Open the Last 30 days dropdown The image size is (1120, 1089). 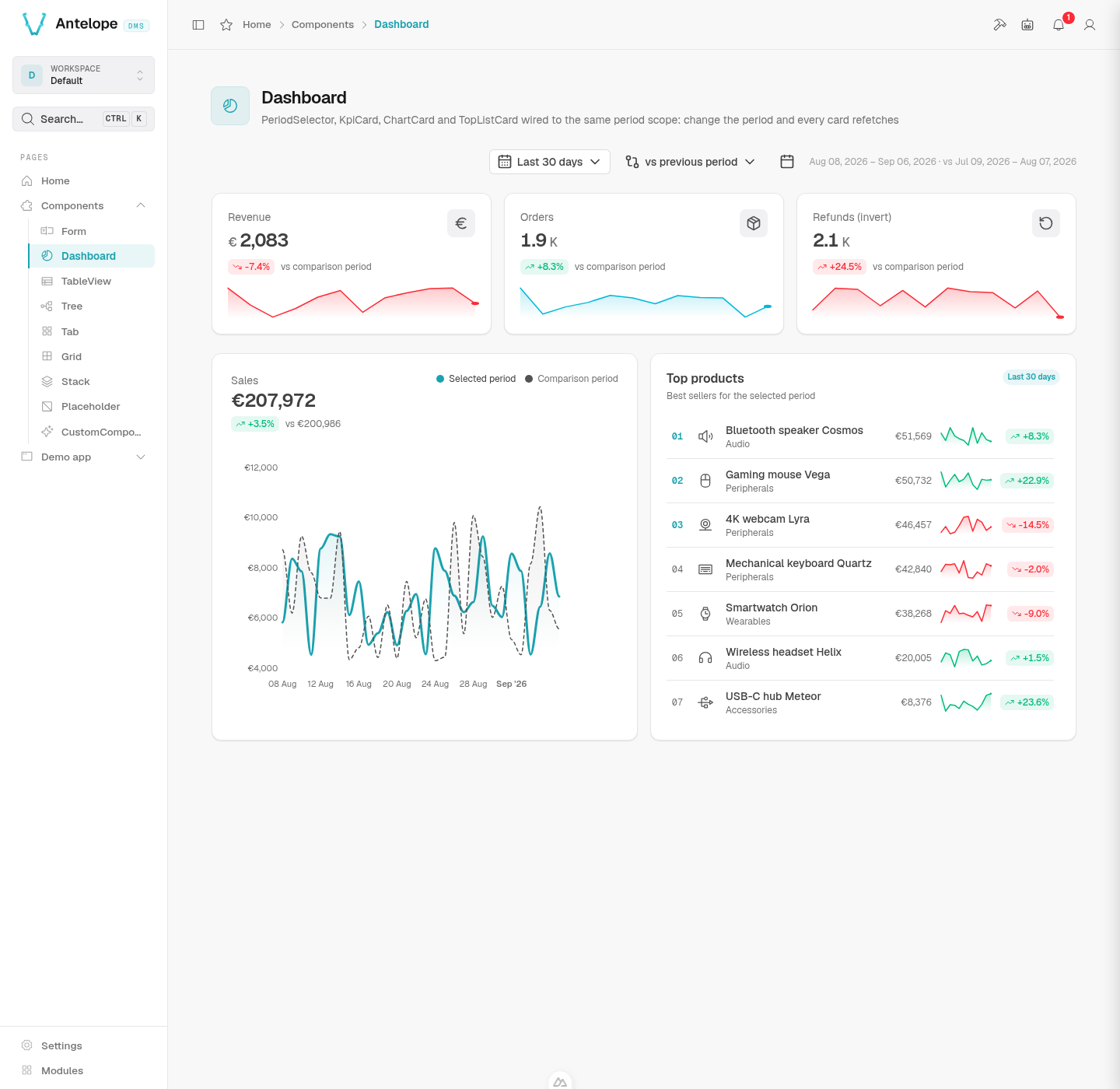coord(550,162)
